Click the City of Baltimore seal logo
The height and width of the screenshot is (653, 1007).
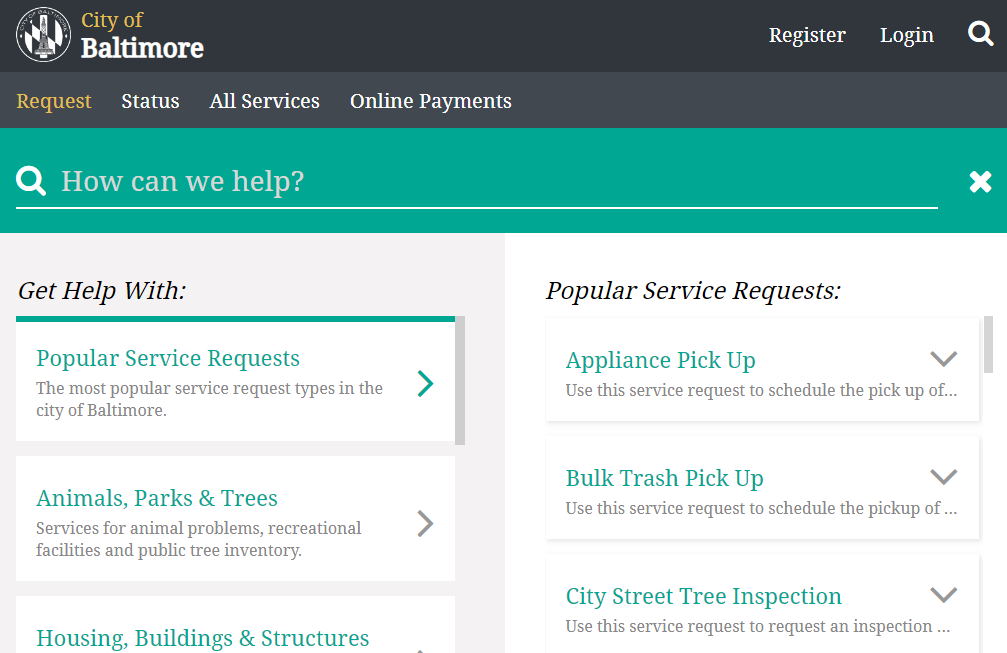[44, 35]
